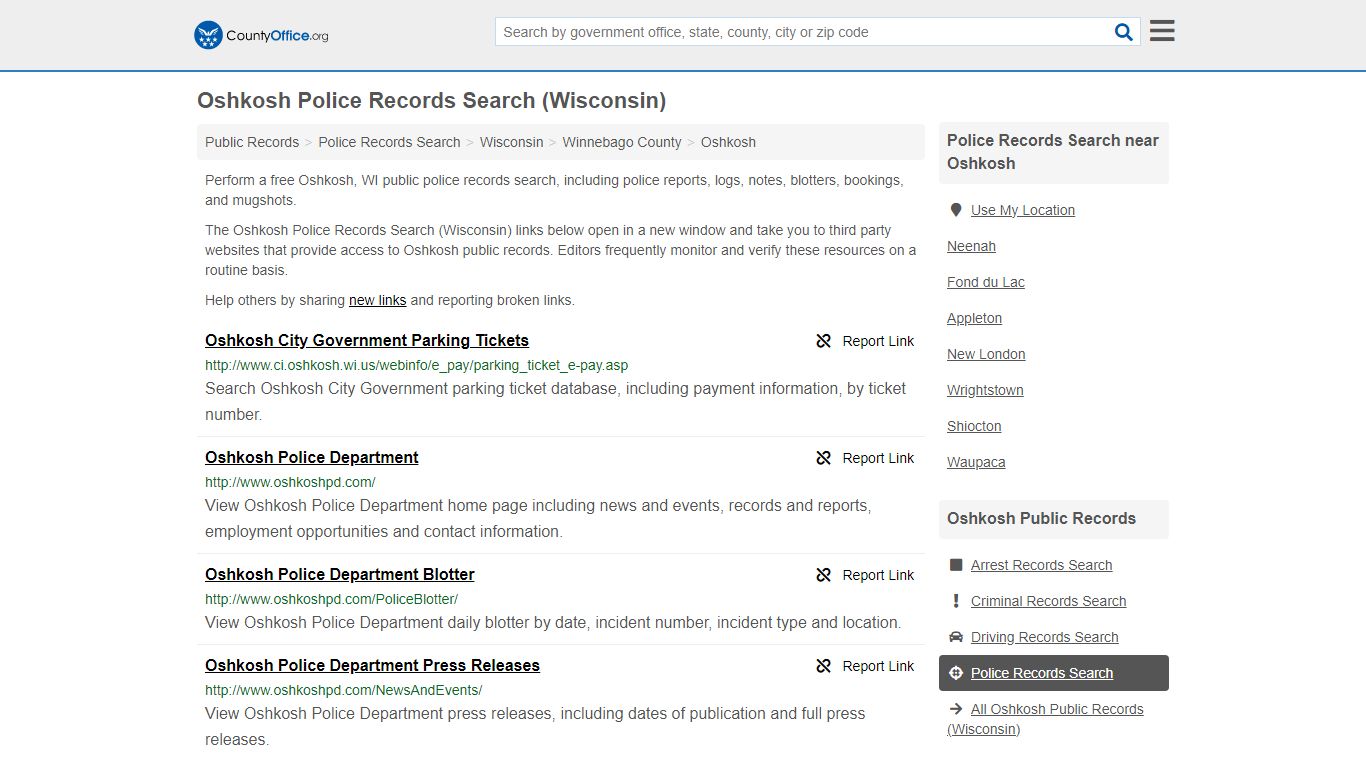Viewport: 1366px width, 768px height.
Task: Select New London nearby city
Action: click(x=986, y=354)
